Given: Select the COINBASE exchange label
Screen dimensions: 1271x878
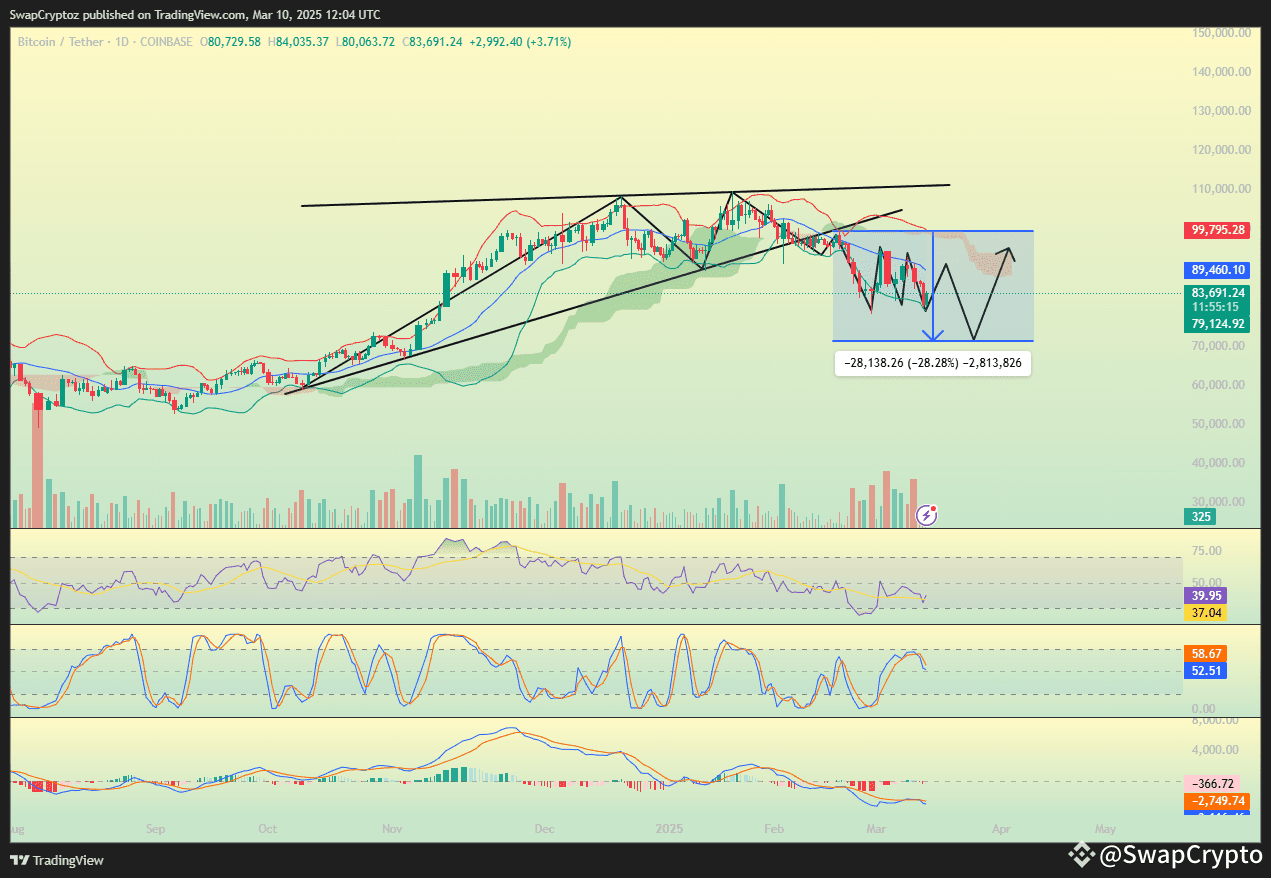Looking at the screenshot, I should (x=166, y=41).
